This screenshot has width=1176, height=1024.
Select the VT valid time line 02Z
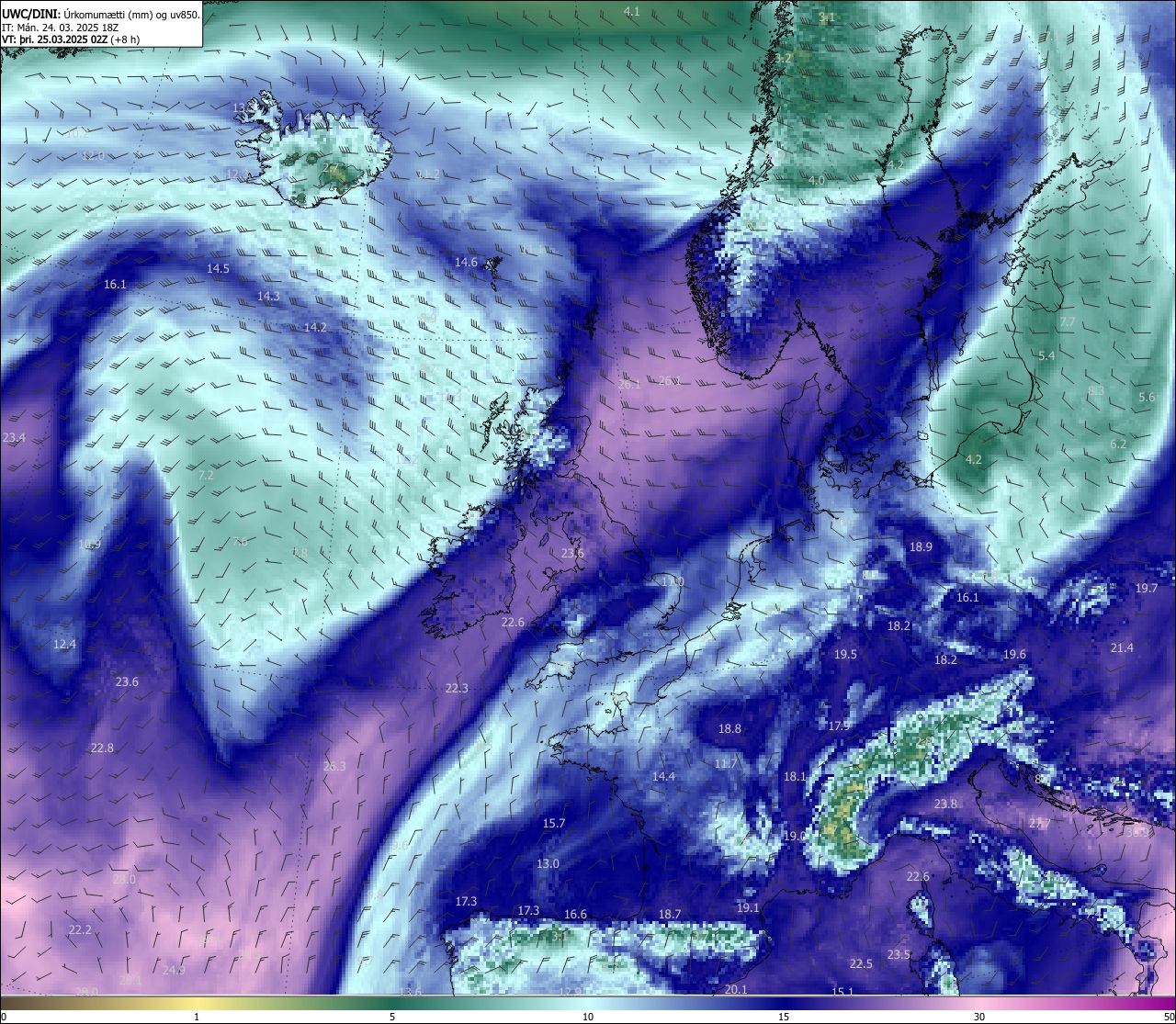point(71,39)
